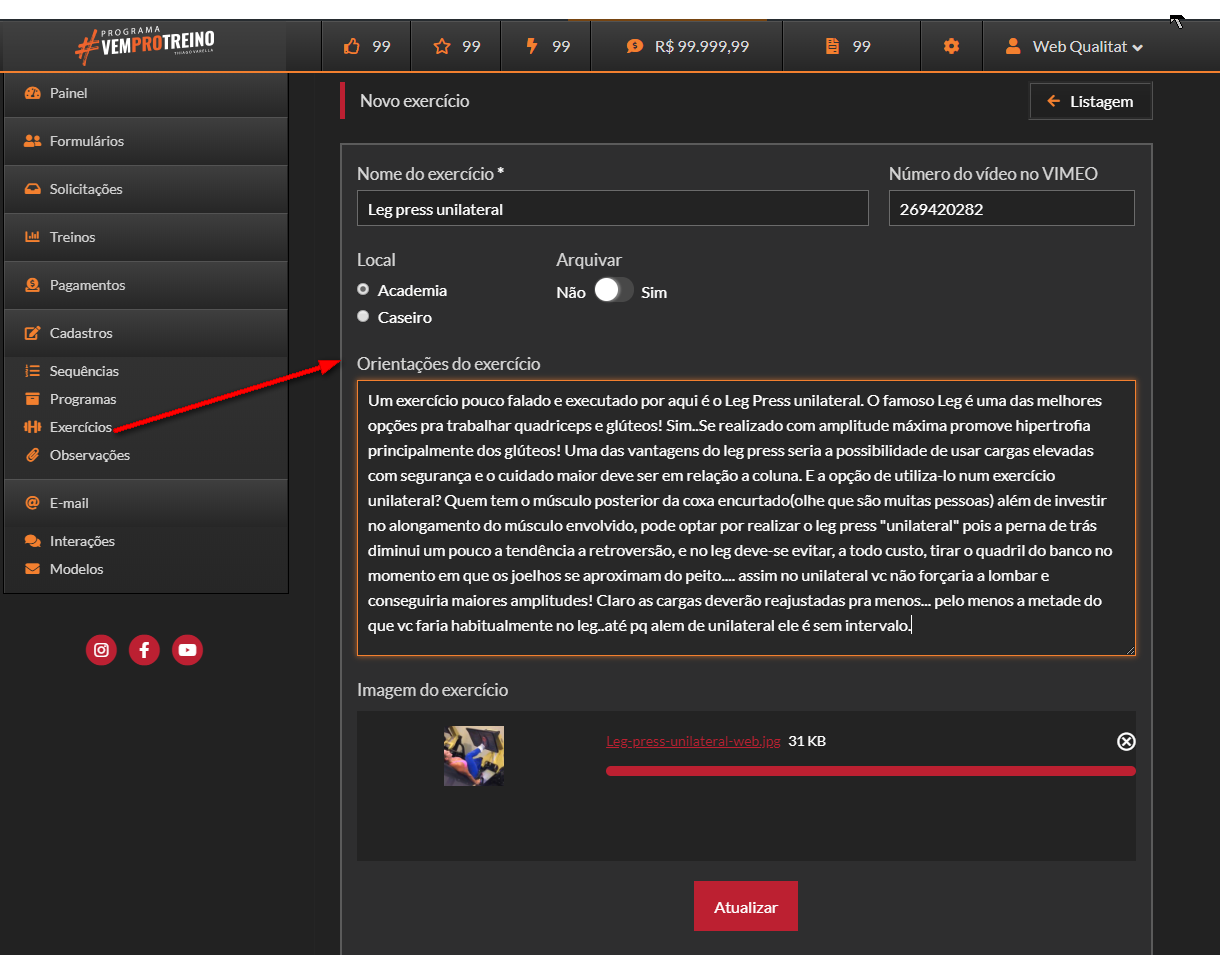1220x955 pixels.
Task: Open settings via the gear icon
Action: click(x=951, y=46)
